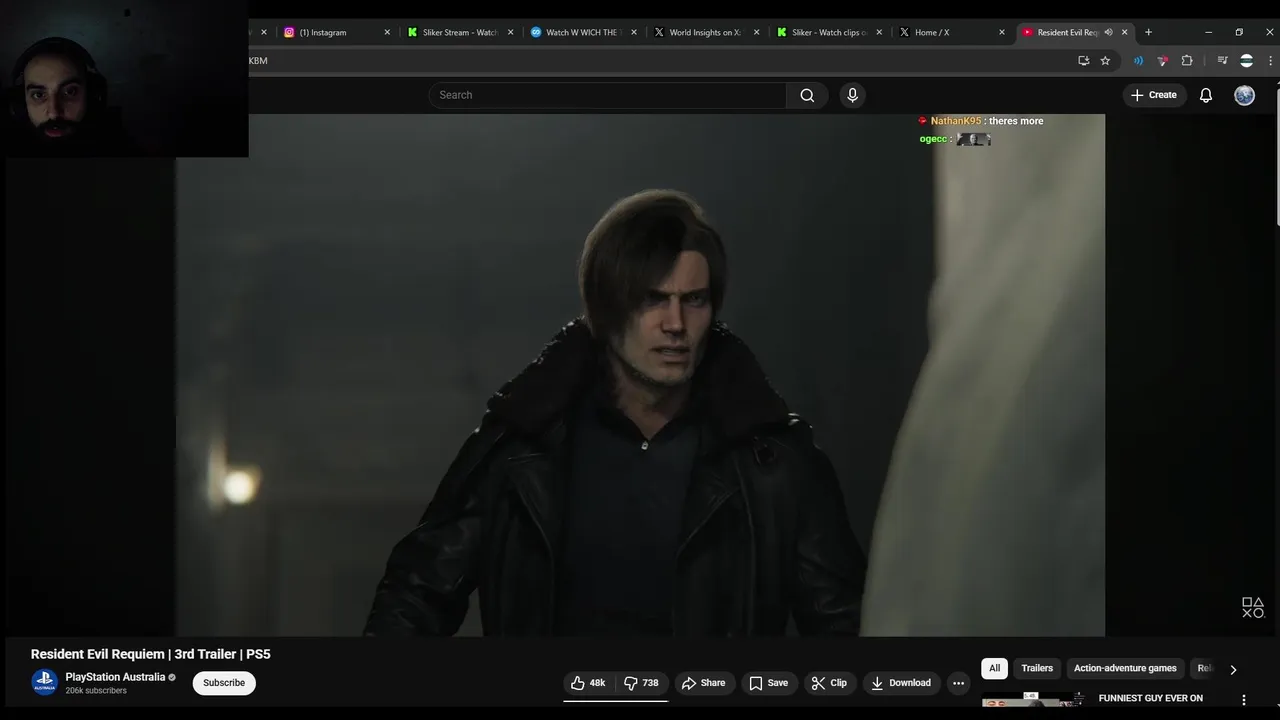Select the Trailers filter chip
1280x720 pixels.
tap(1037, 668)
